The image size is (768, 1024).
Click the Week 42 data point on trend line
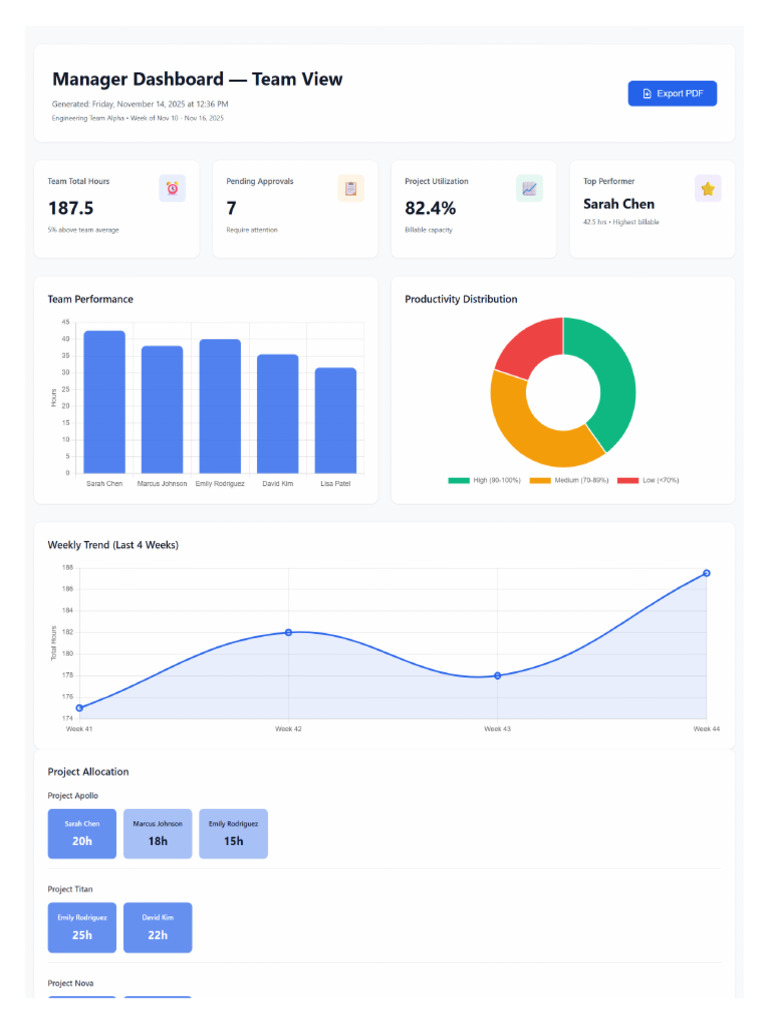point(289,632)
